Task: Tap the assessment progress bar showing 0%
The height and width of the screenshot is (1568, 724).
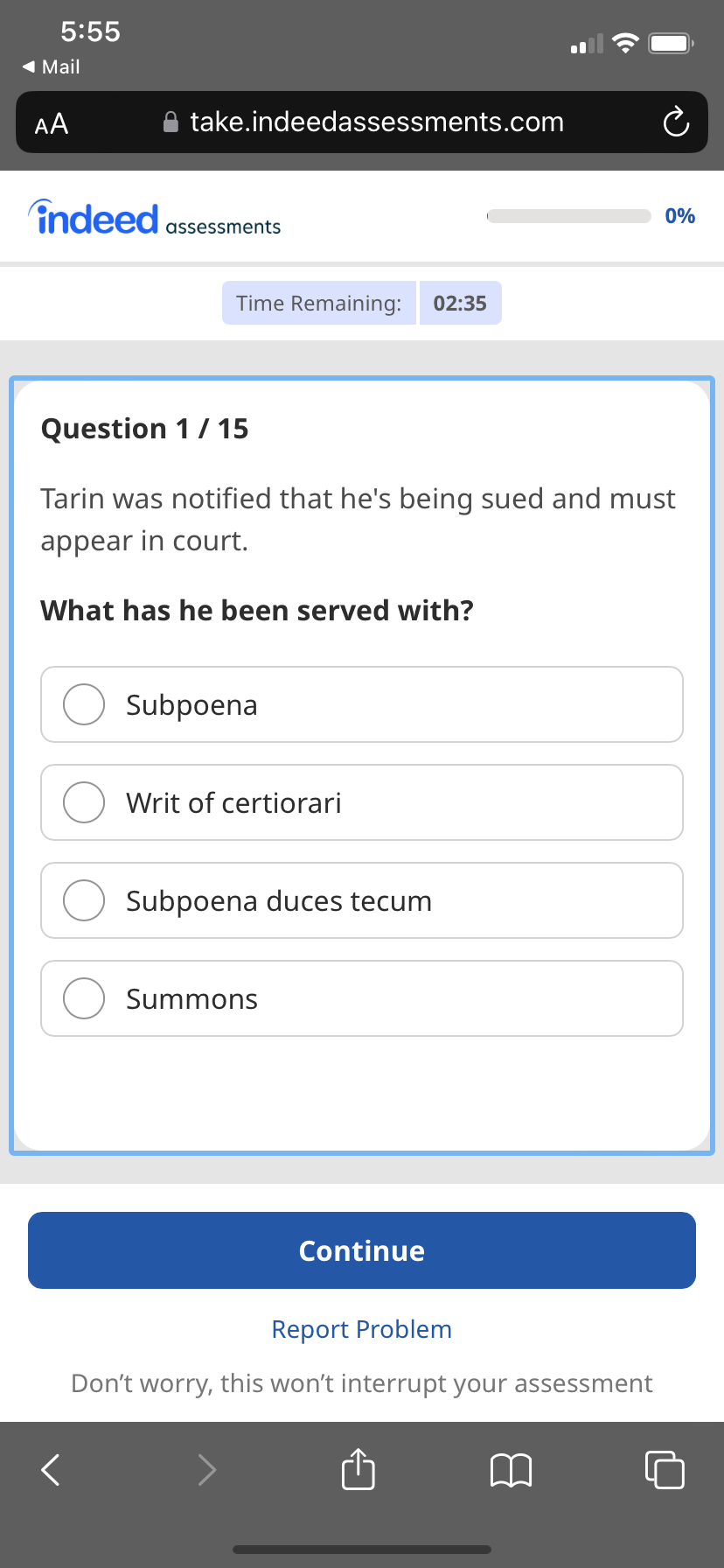Action: coord(568,215)
